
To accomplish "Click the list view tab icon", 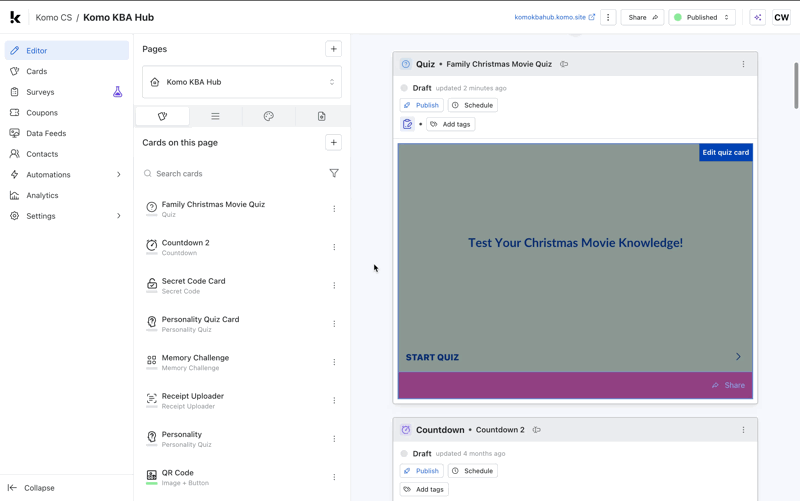I will (215, 116).
